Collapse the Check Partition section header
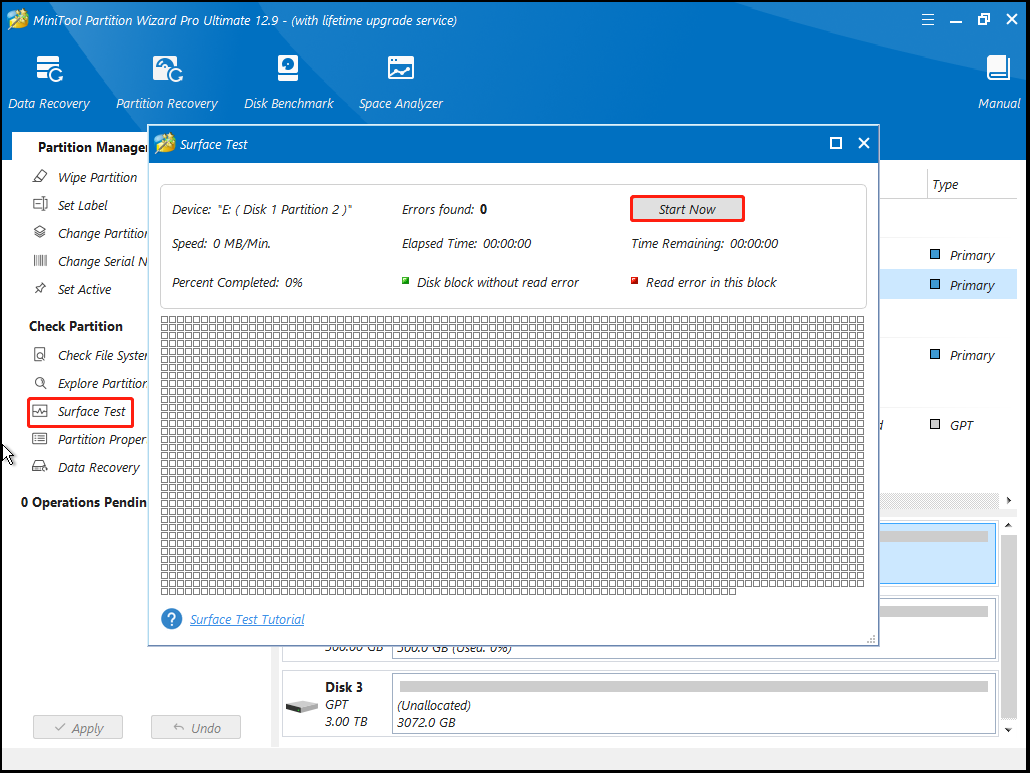 pos(76,326)
